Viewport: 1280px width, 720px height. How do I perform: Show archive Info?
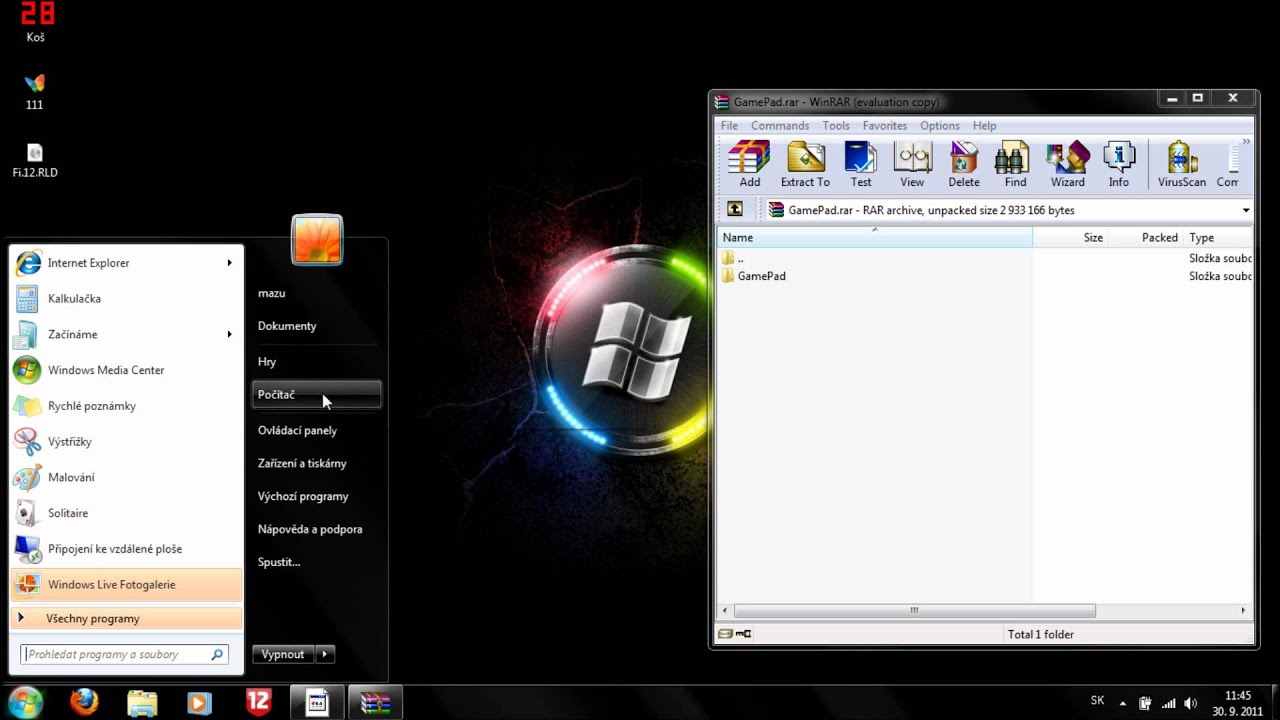[1118, 165]
